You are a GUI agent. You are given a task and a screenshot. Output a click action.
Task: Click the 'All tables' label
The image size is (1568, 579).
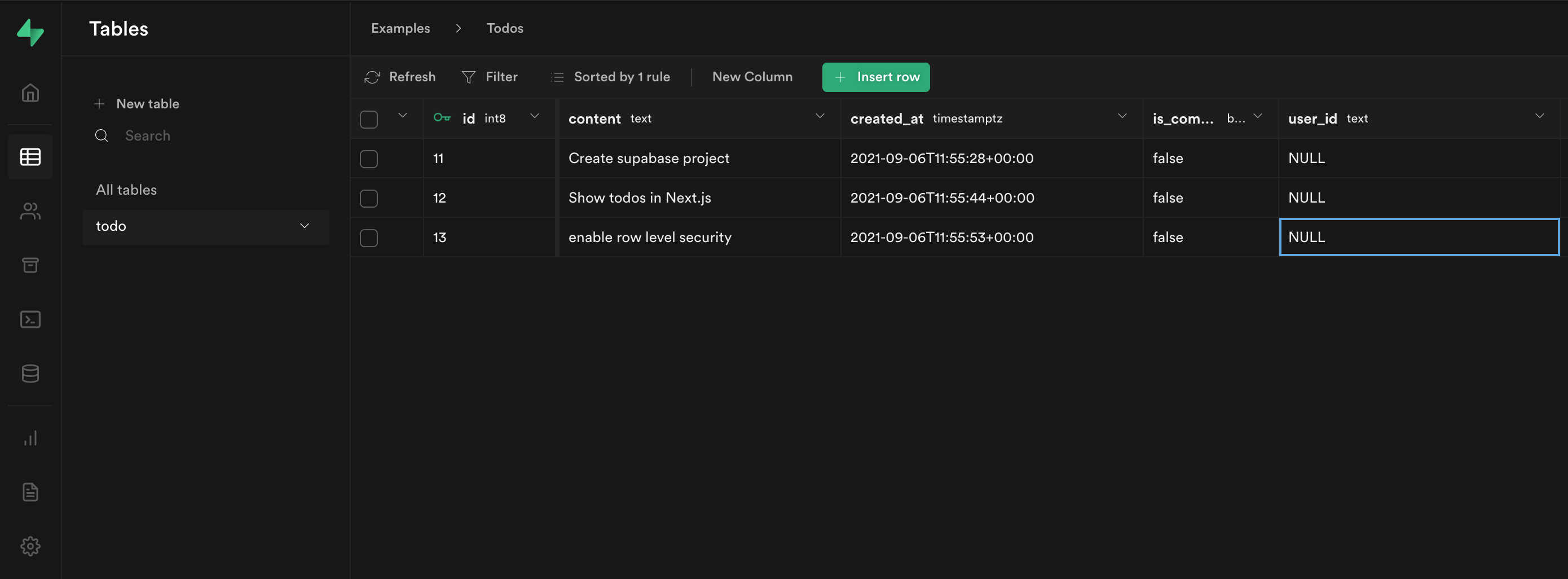[x=126, y=190]
